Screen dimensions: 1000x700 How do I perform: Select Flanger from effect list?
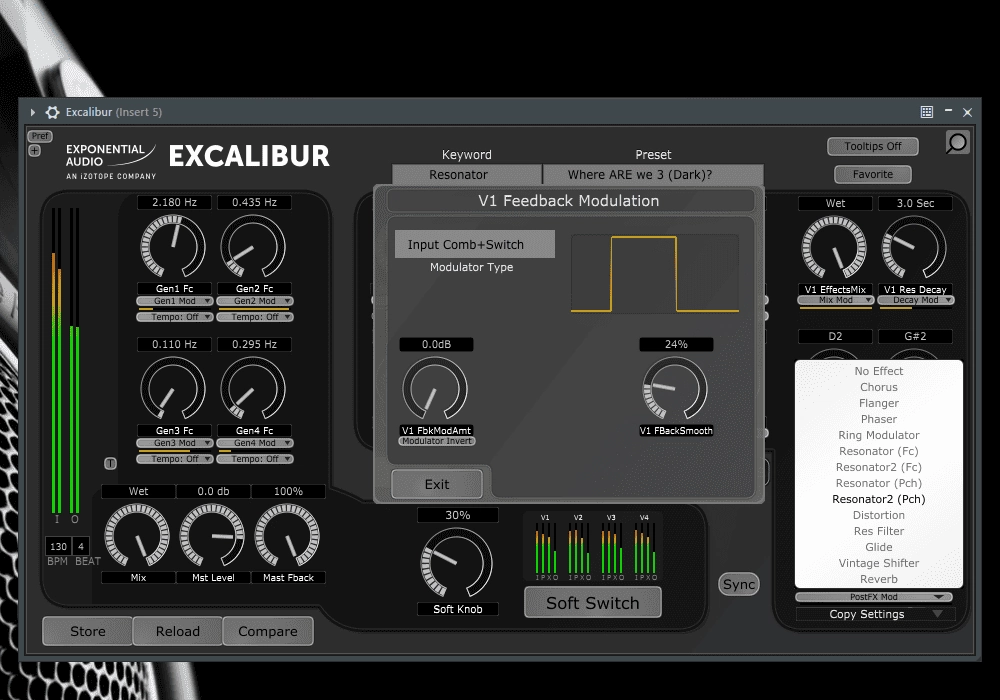879,403
